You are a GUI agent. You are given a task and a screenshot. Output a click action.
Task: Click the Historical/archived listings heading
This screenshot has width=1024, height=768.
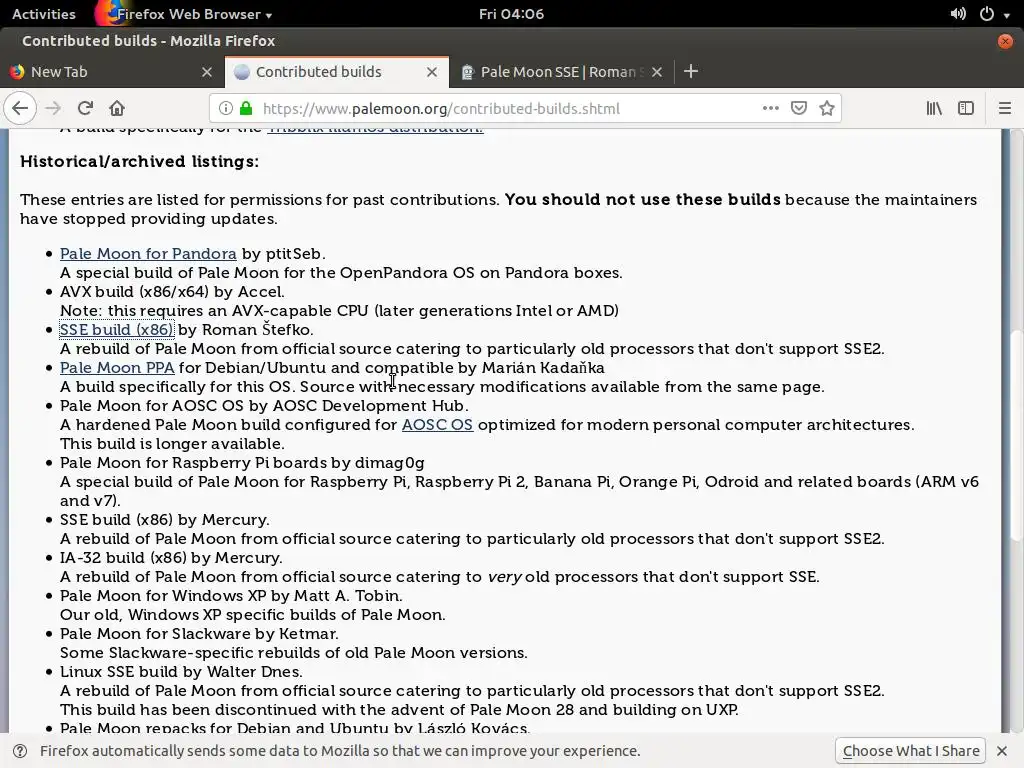139,161
